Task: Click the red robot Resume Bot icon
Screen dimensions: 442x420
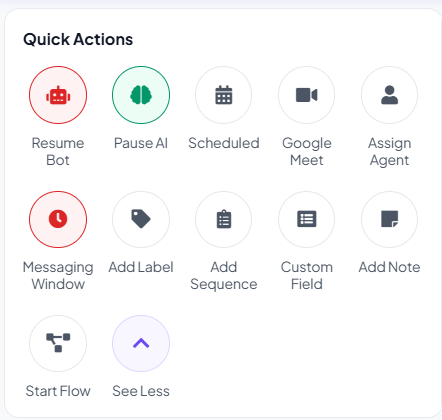Action: click(58, 95)
